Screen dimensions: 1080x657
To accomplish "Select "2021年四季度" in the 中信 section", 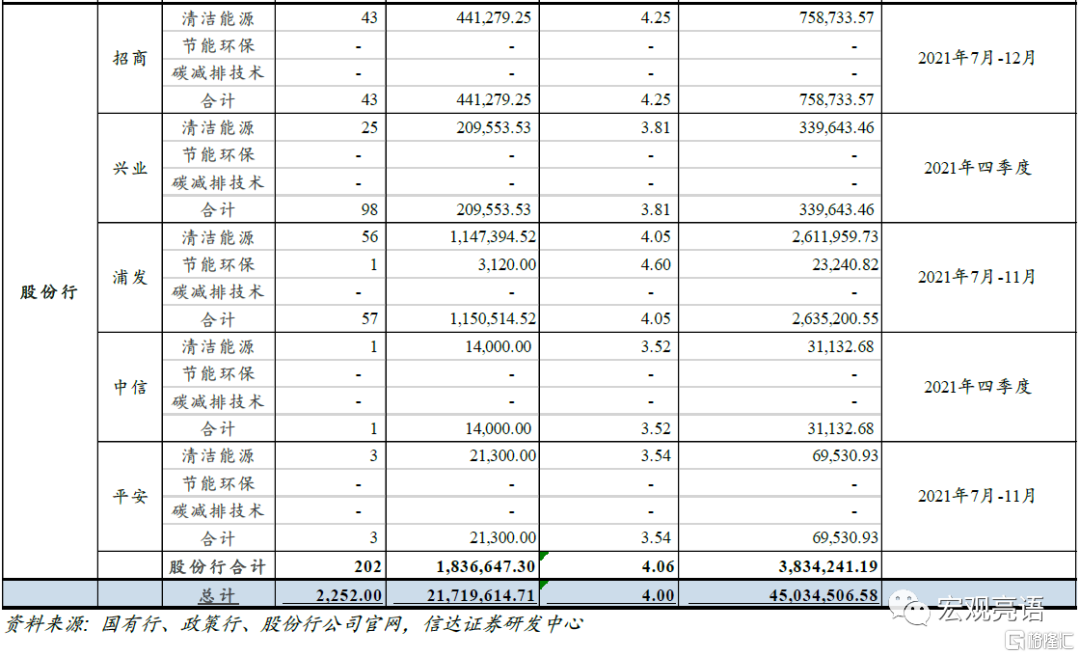I will click(x=977, y=387).
